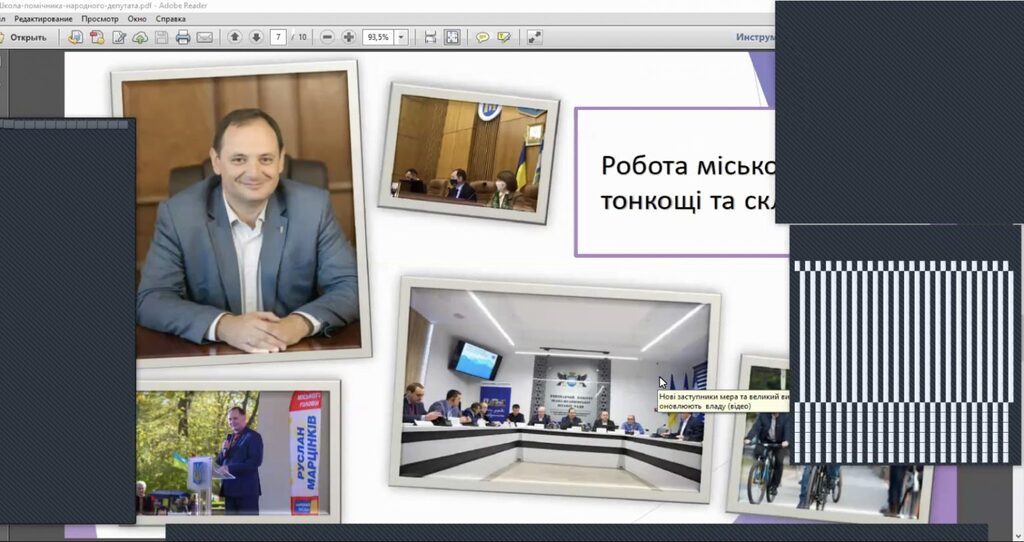The image size is (1024, 542).
Task: Click the Открыть (Open) button
Action: 24,38
